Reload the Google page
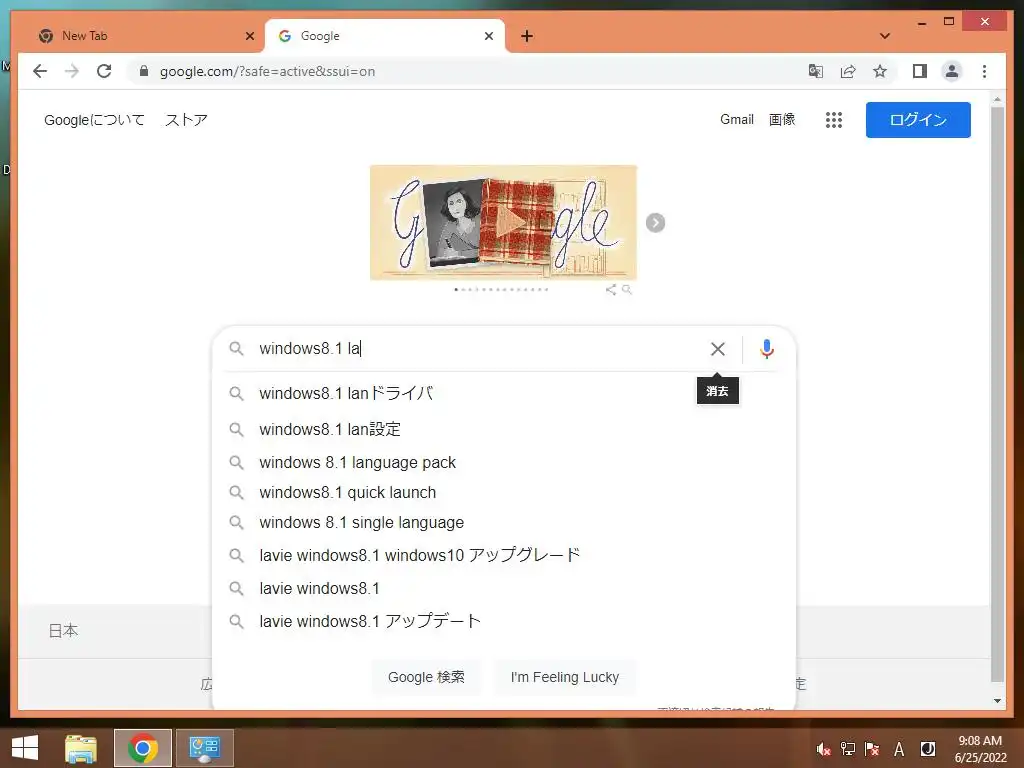The width and height of the screenshot is (1024, 768). pyautogui.click(x=104, y=71)
